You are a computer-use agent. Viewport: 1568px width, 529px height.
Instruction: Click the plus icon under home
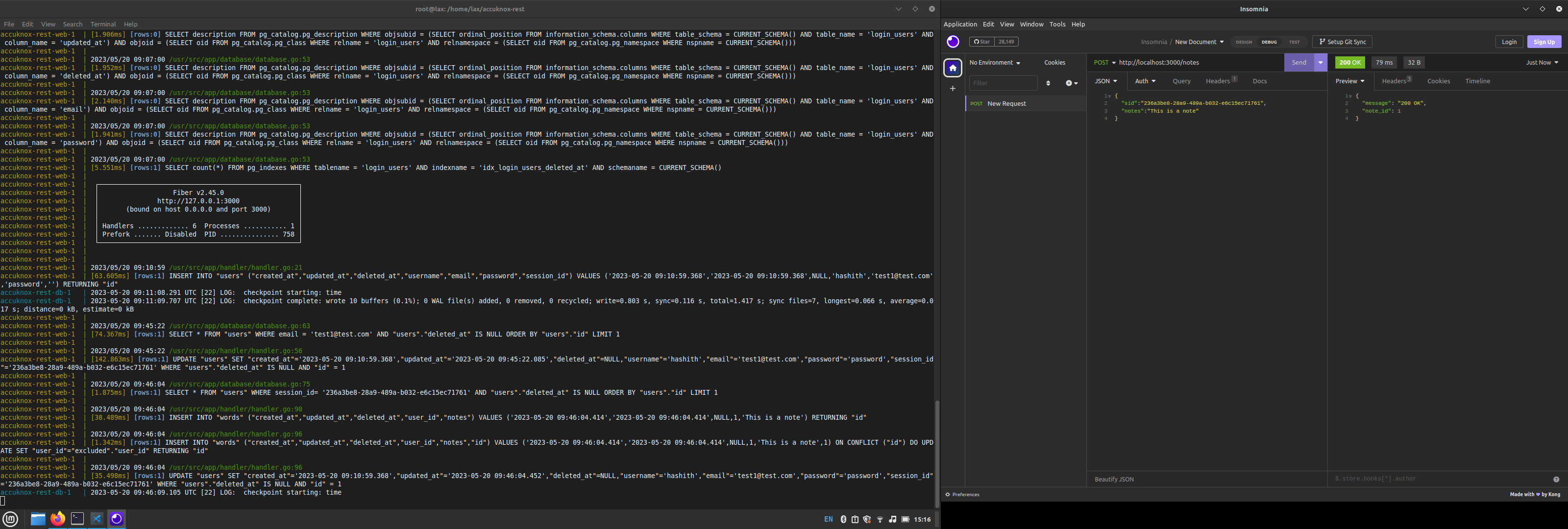[x=953, y=89]
